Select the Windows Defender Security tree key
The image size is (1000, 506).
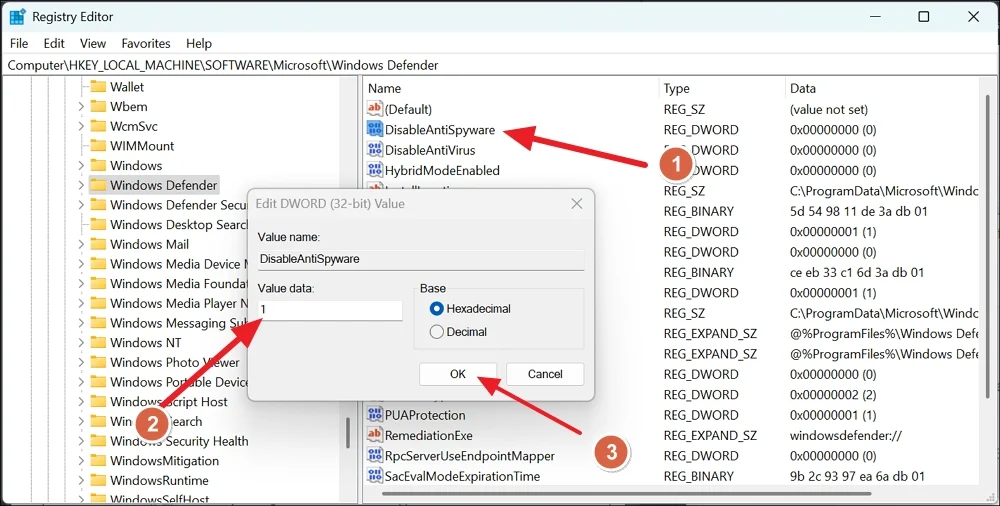click(x=178, y=205)
